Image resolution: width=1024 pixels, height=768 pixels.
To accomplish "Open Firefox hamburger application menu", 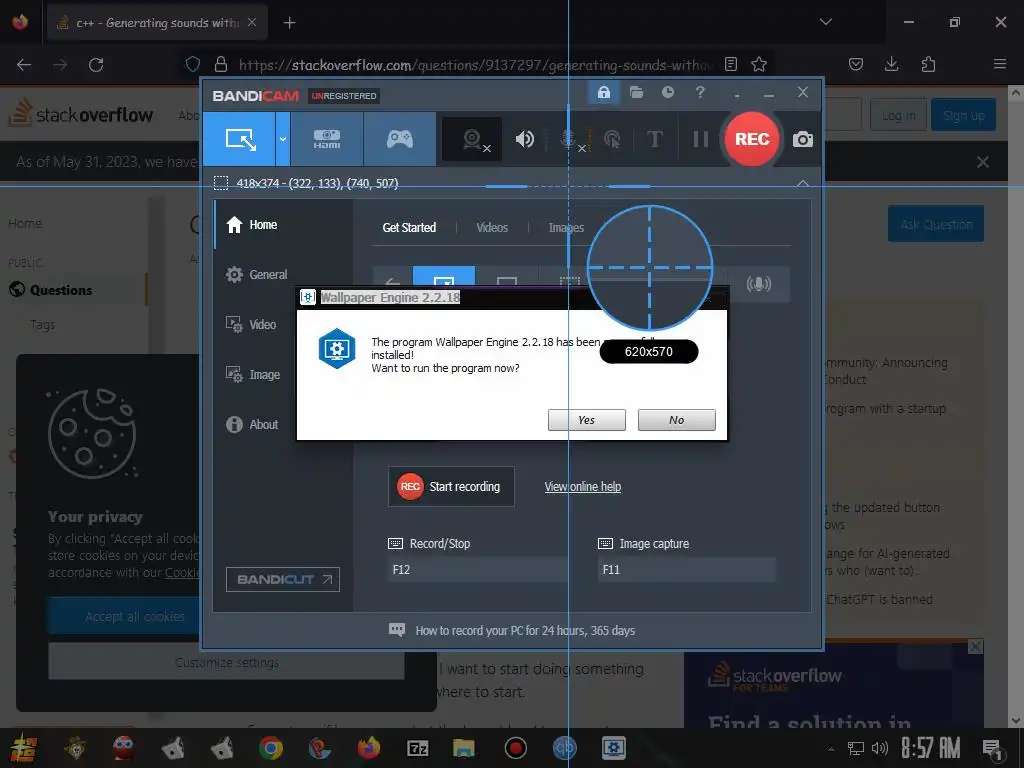I will coord(999,64).
